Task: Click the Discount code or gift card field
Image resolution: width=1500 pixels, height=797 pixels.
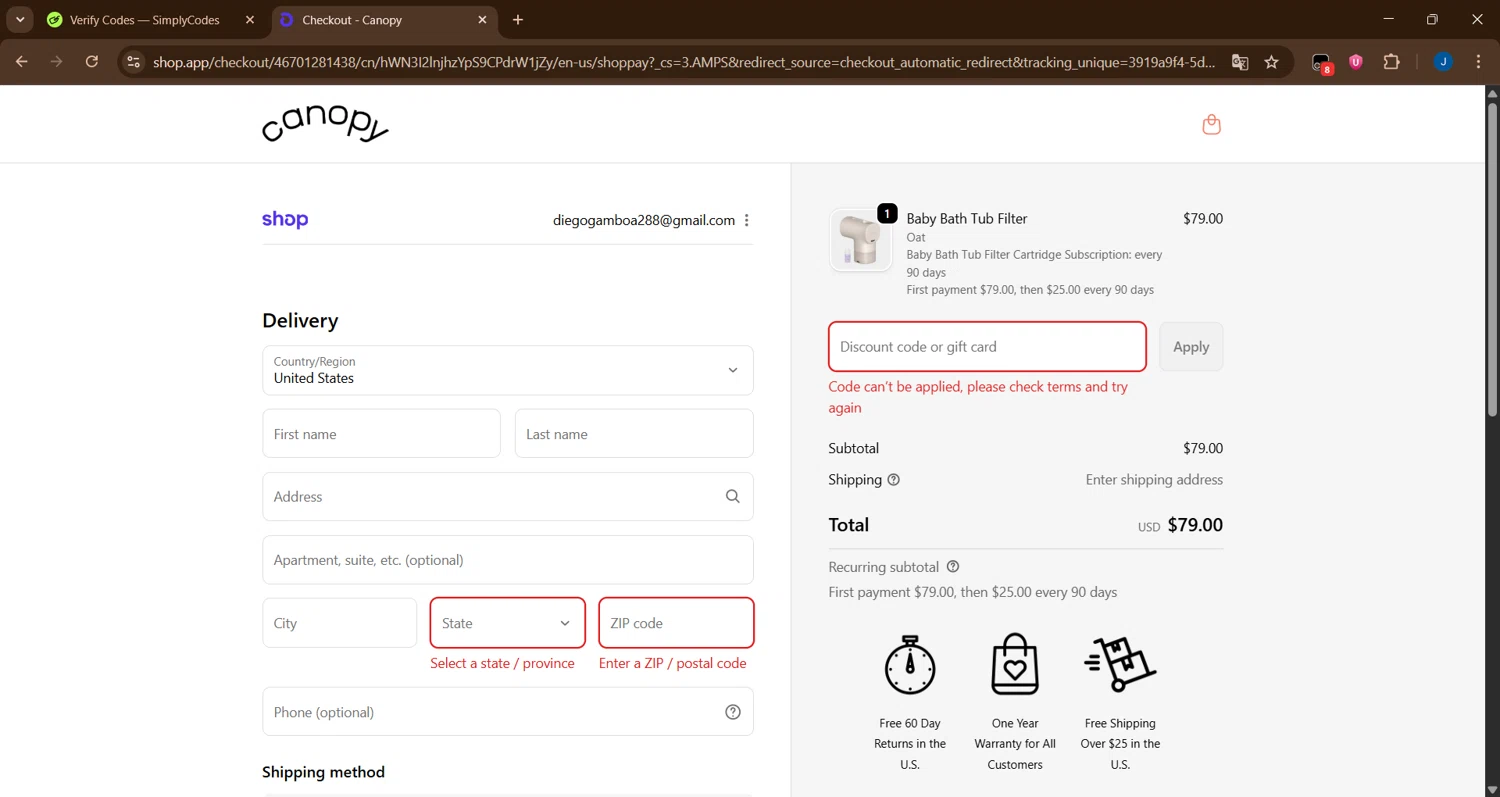Action: (986, 347)
